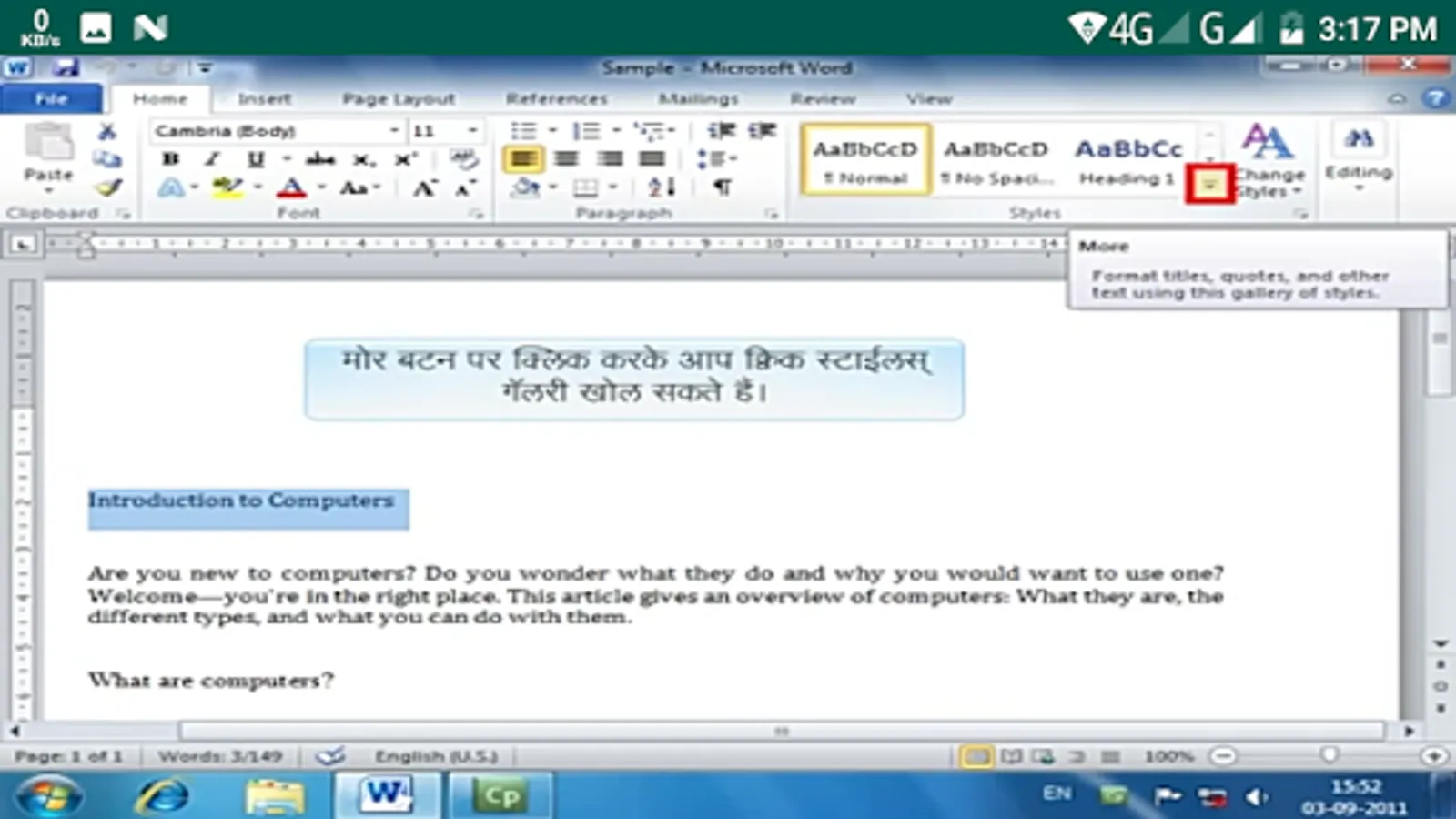The width and height of the screenshot is (1456, 819).
Task: Open the Editing find binoculars menu
Action: [1359, 157]
